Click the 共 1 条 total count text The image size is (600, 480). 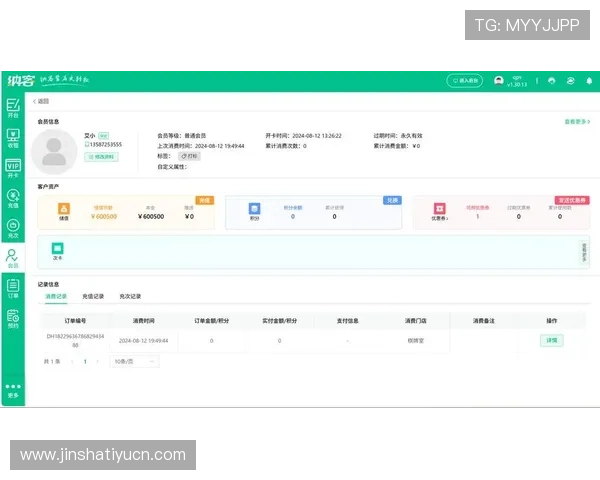(52, 361)
